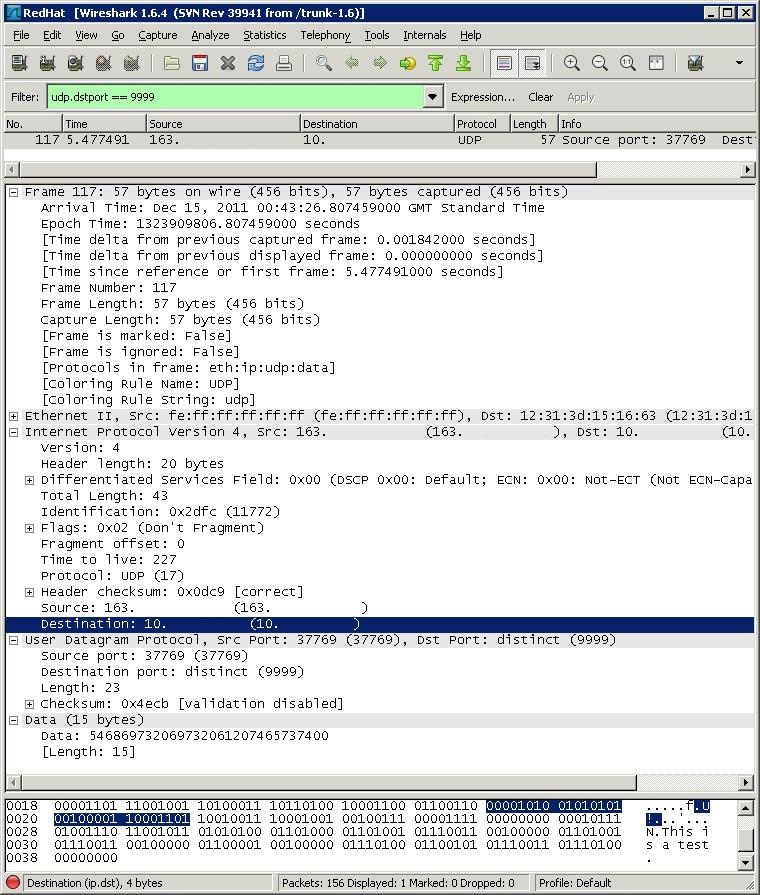Start a new live capture

tap(75, 63)
